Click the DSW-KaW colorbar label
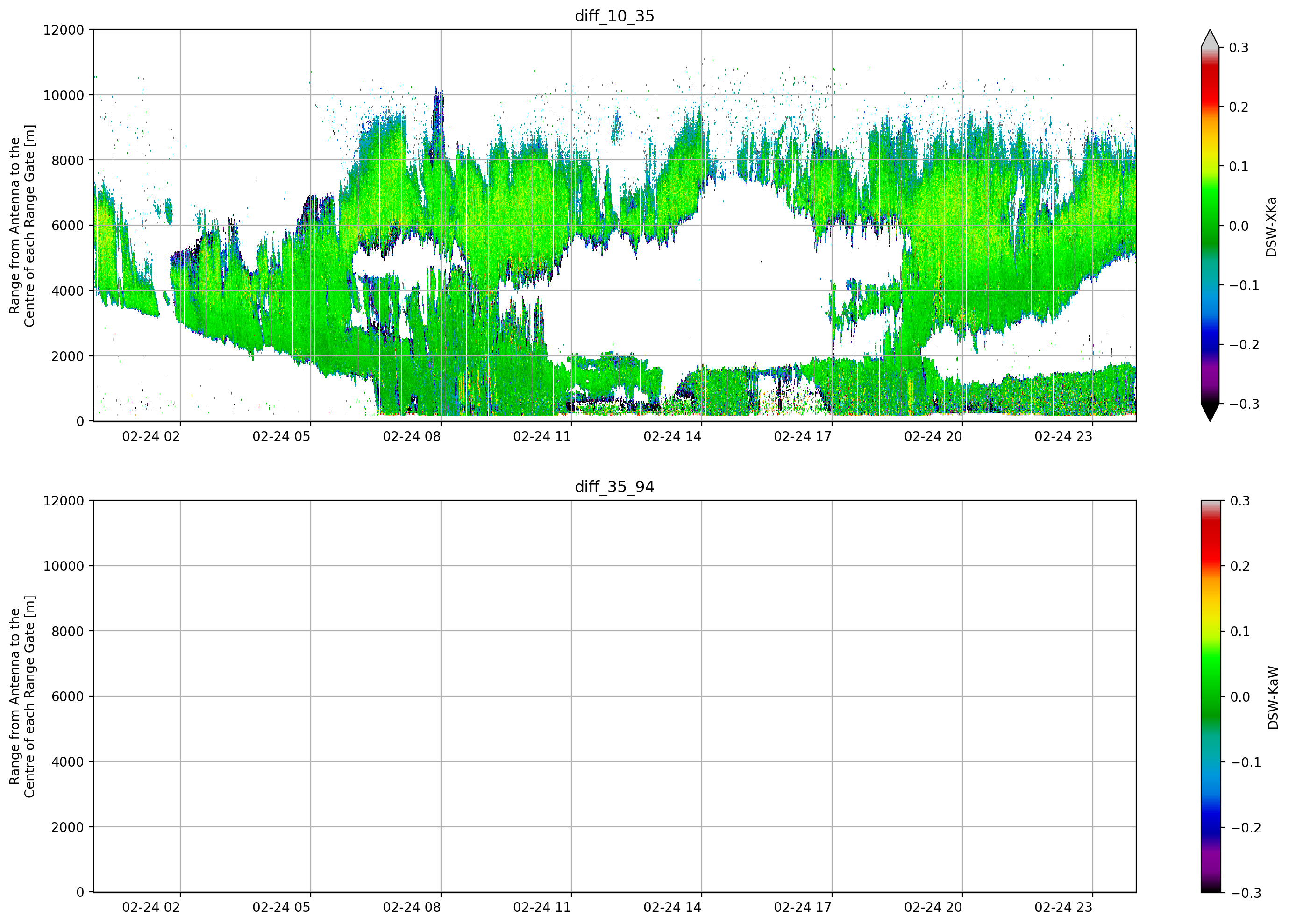This screenshot has width=1289, height=924. tap(1273, 698)
